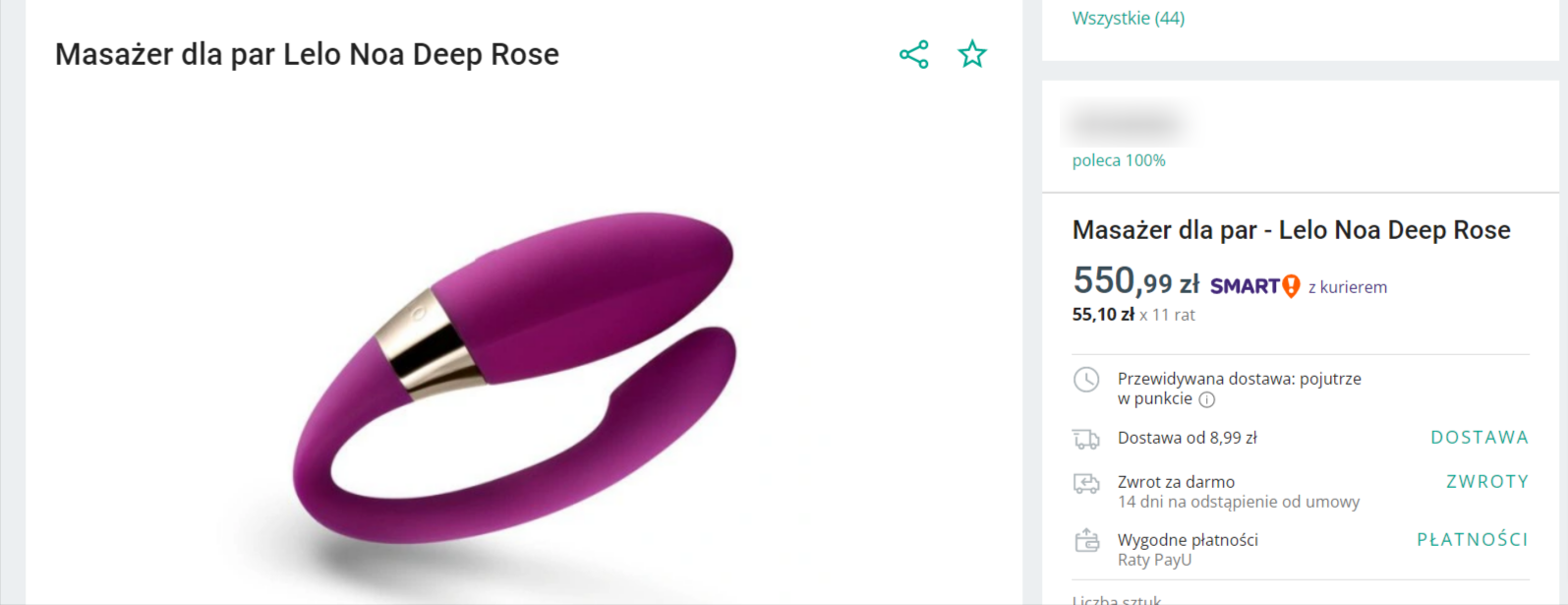Click the main product image
The image size is (1568, 605).
coord(515,392)
